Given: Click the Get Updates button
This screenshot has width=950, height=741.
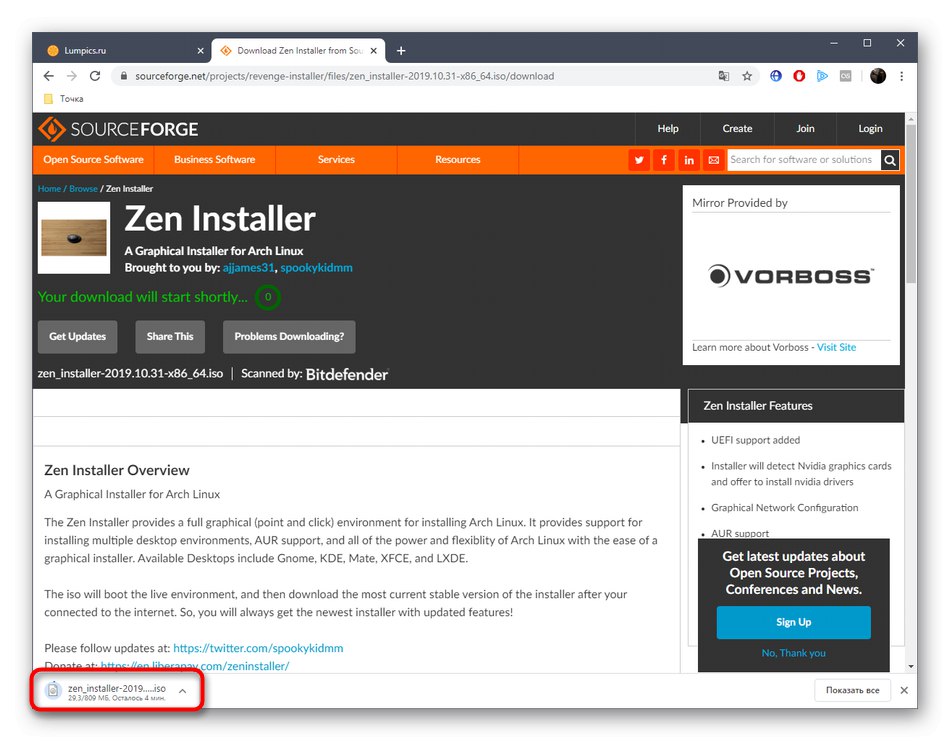Looking at the screenshot, I should [78, 337].
